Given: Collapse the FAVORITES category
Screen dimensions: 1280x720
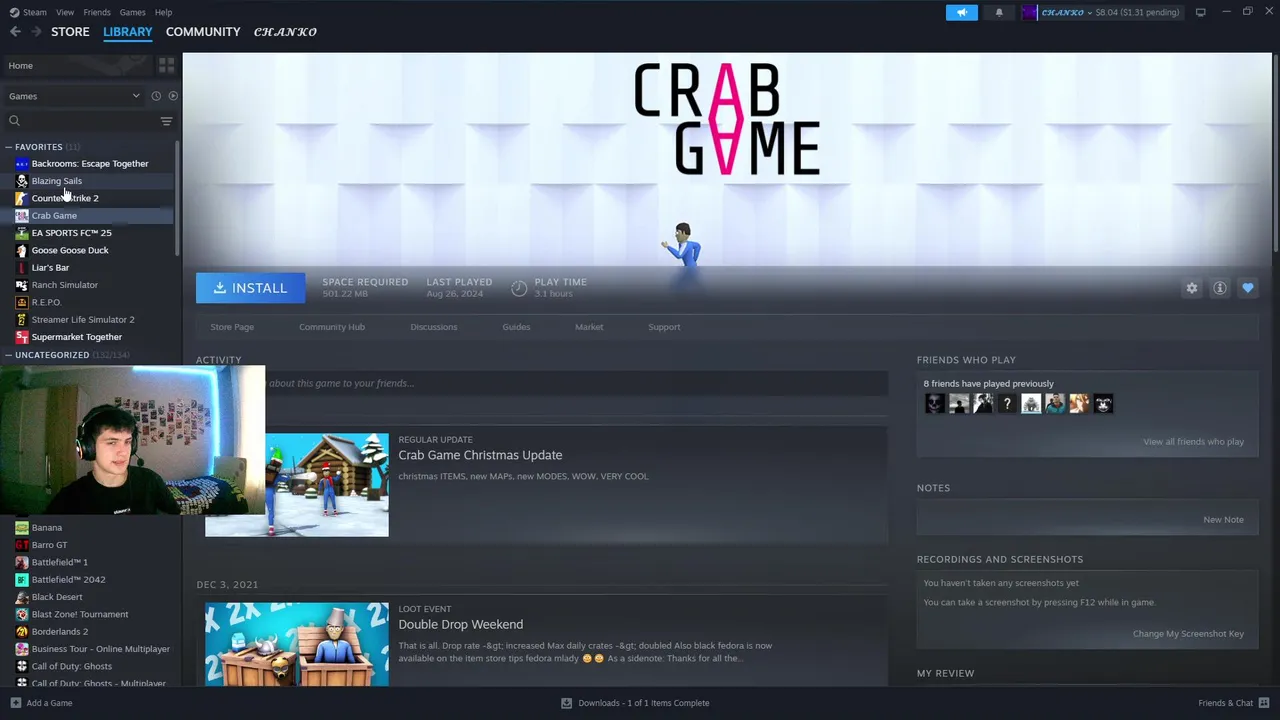Looking at the screenshot, I should click(9, 147).
